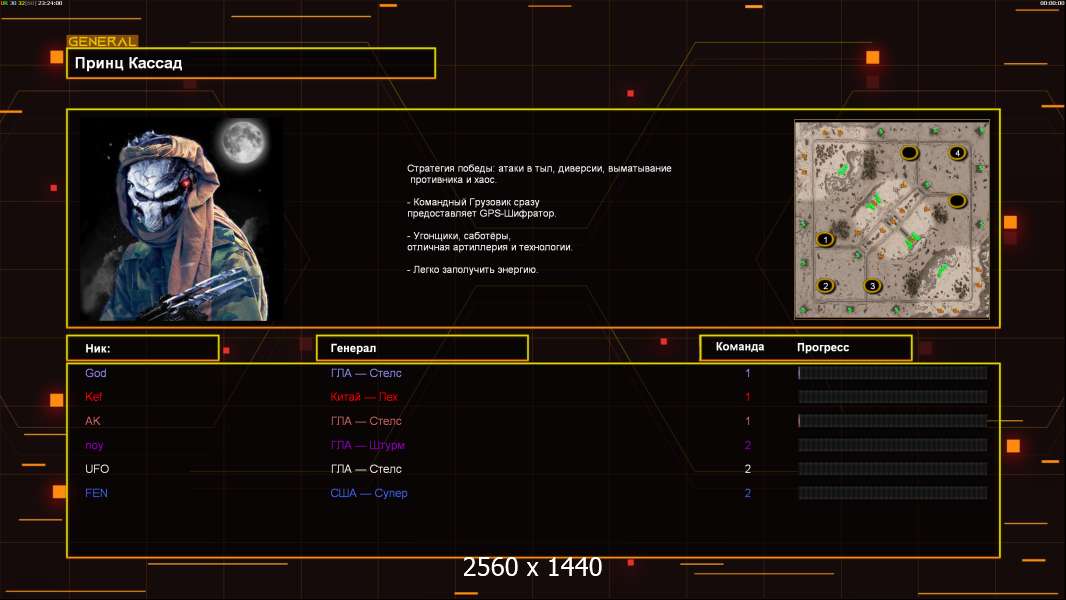
Task: Click the Принц Кассад name field
Action: 250,63
